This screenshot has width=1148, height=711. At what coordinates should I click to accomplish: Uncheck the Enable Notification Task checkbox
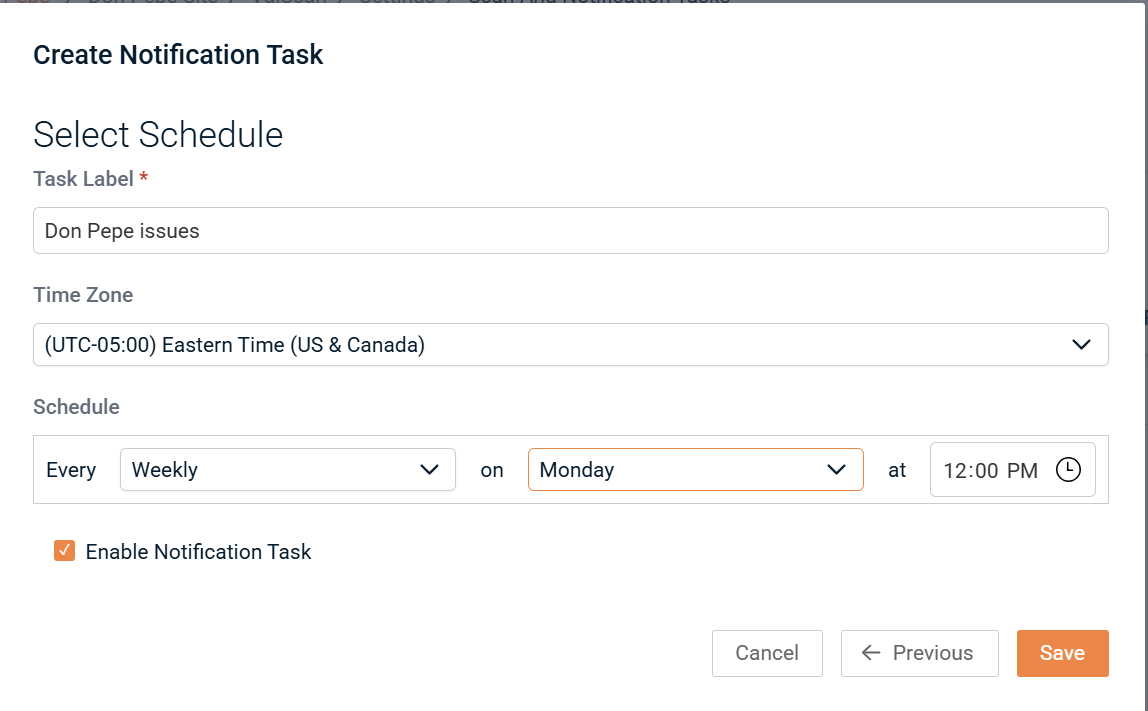65,551
